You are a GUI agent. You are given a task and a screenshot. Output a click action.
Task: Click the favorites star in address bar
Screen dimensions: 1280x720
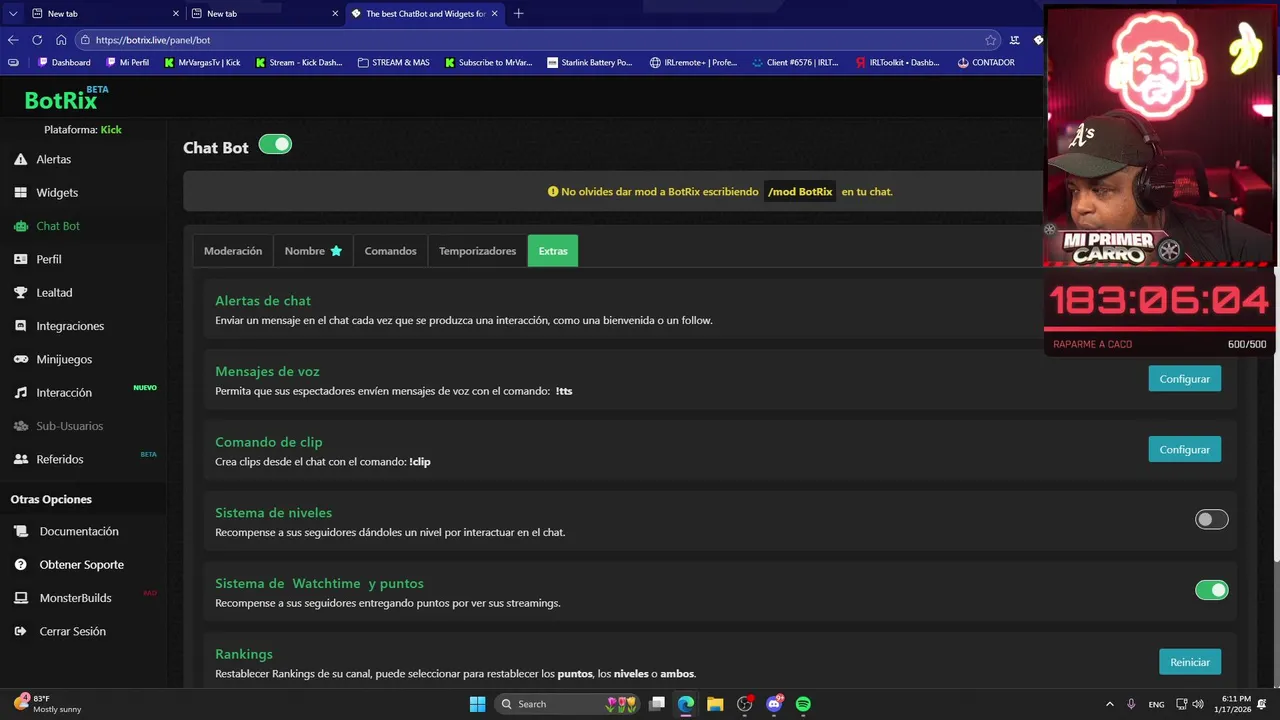pos(991,40)
